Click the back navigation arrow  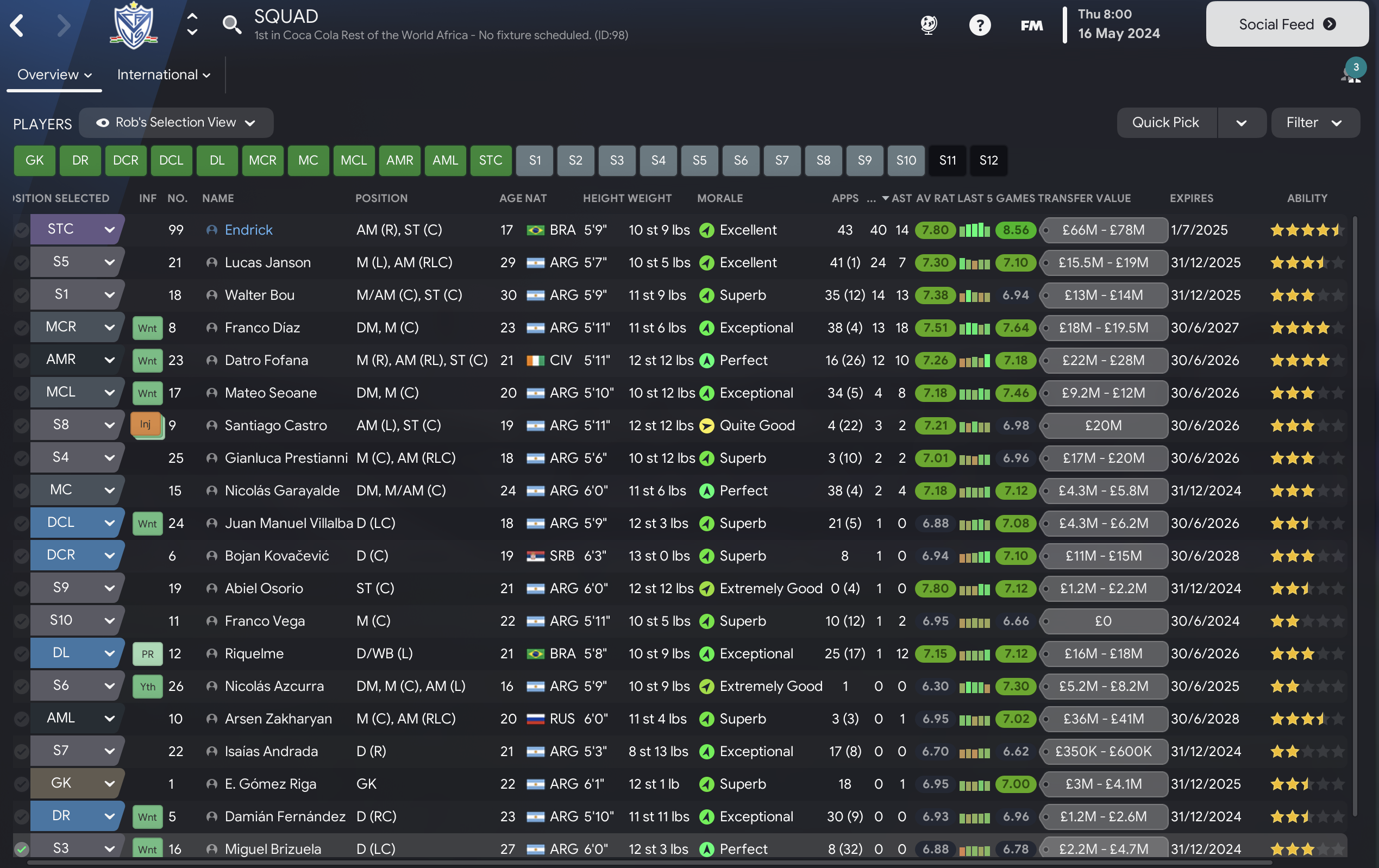(x=17, y=25)
